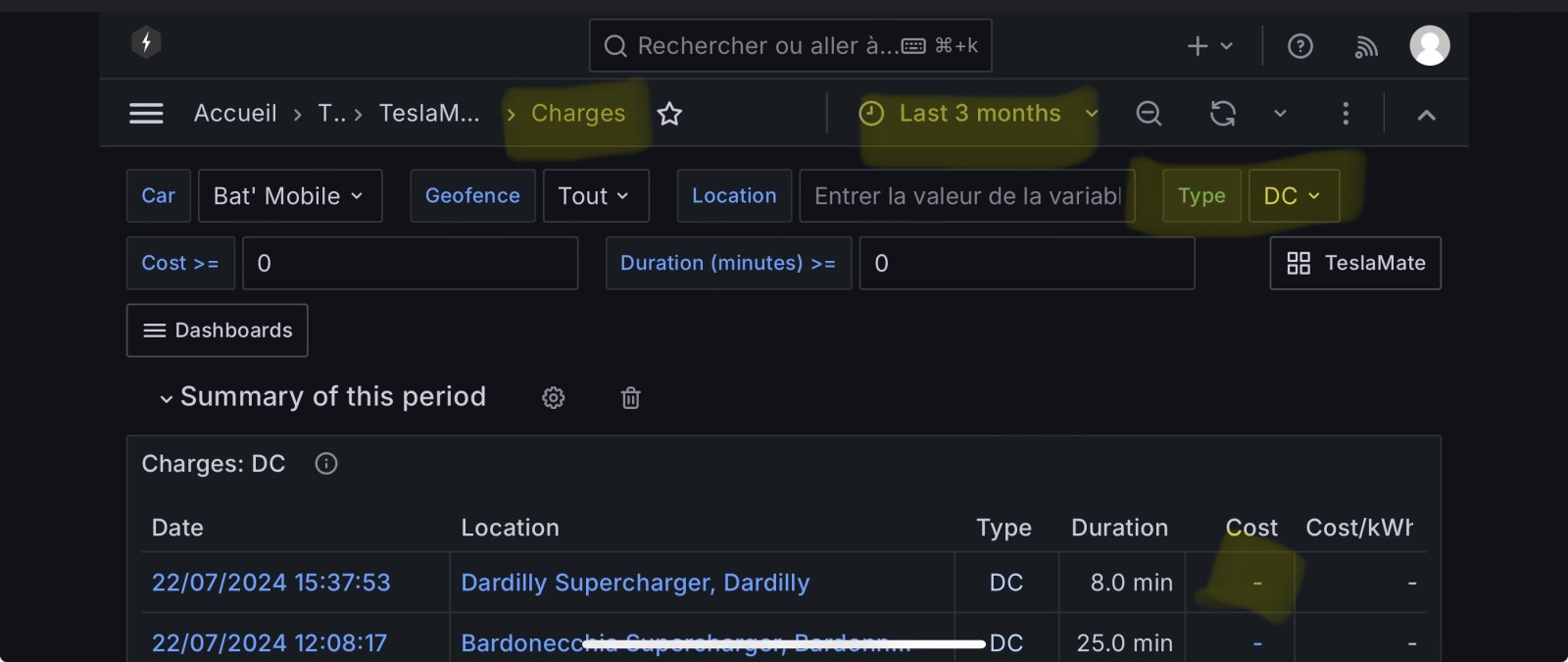Open charge dated 22/07/2024 12:08:17
Screen dimensions: 1568x662
269,643
